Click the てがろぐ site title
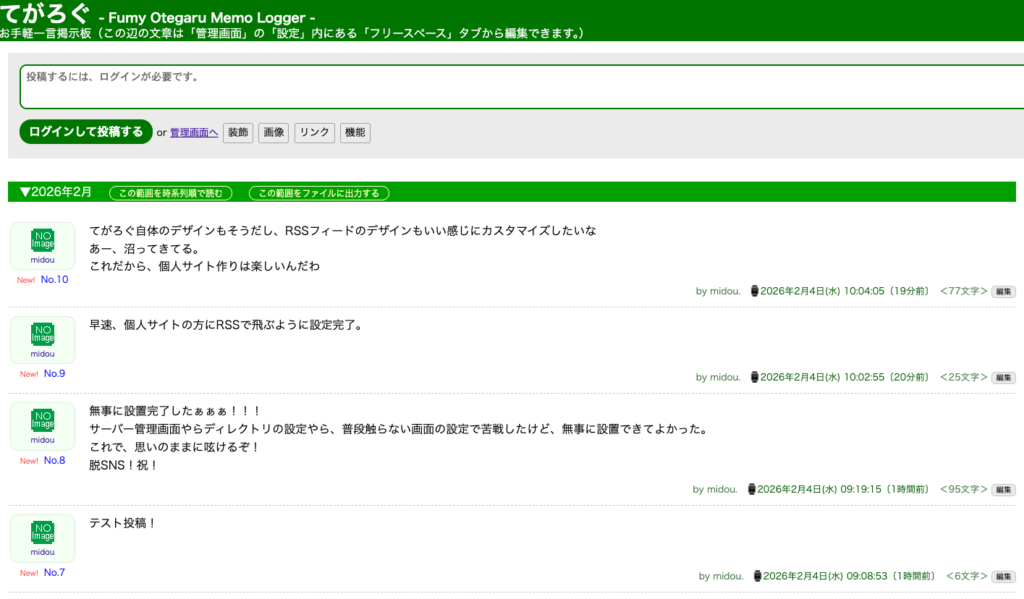The height and width of the screenshot is (599, 1024). (46, 15)
